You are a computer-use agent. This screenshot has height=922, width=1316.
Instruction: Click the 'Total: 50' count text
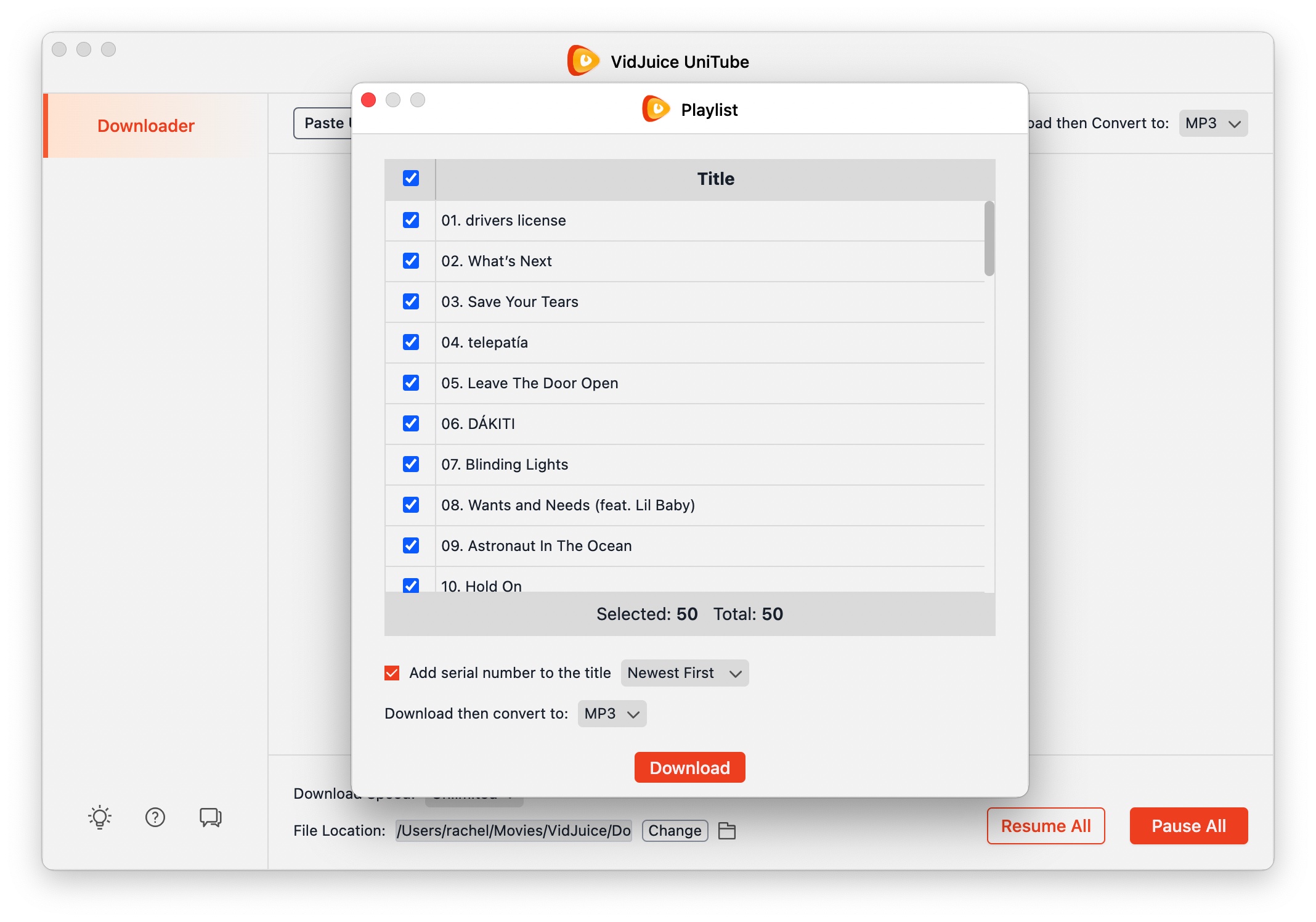coord(748,614)
